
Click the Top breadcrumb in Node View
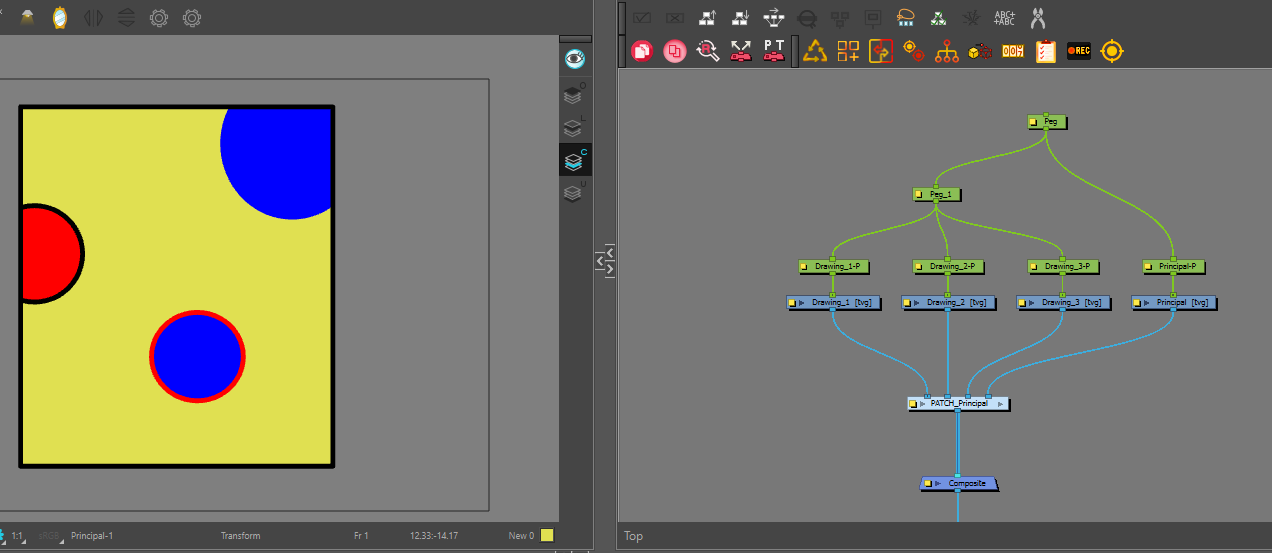pyautogui.click(x=634, y=537)
